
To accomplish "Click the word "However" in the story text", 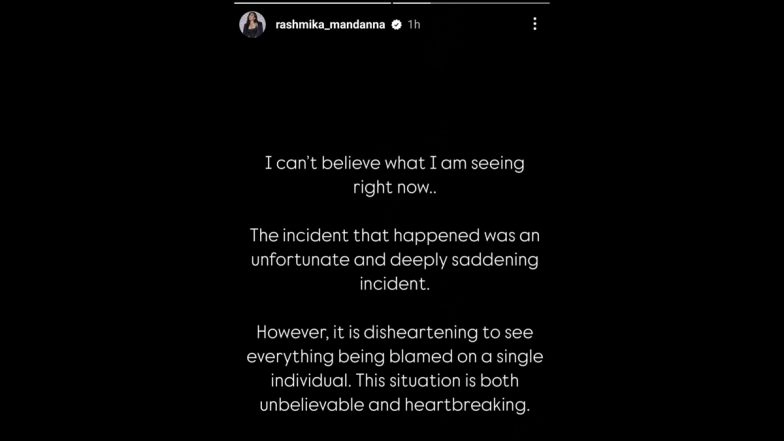I will click(x=289, y=332).
